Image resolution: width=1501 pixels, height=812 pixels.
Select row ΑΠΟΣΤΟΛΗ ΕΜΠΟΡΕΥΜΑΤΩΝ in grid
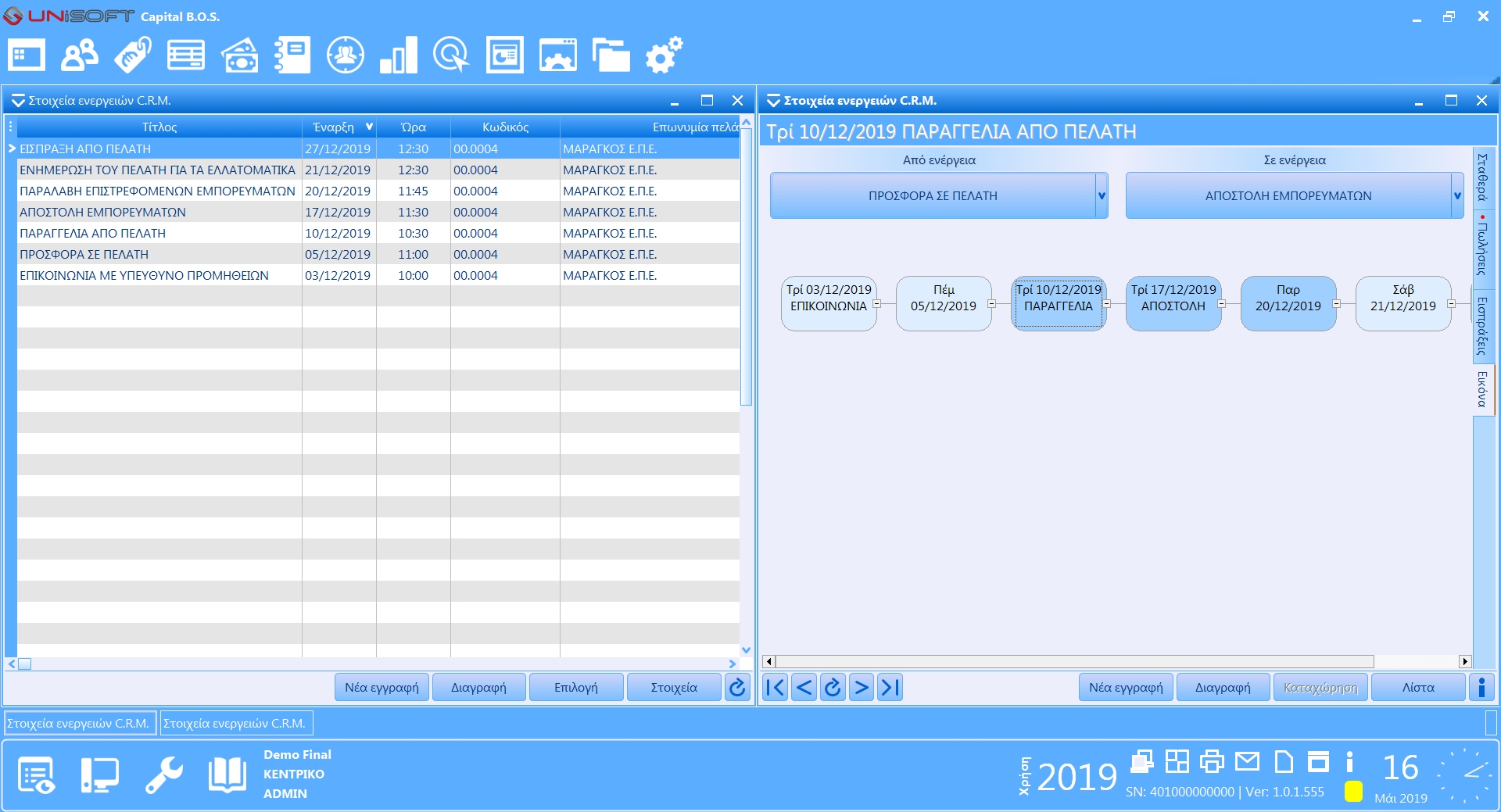pyautogui.click(x=378, y=212)
